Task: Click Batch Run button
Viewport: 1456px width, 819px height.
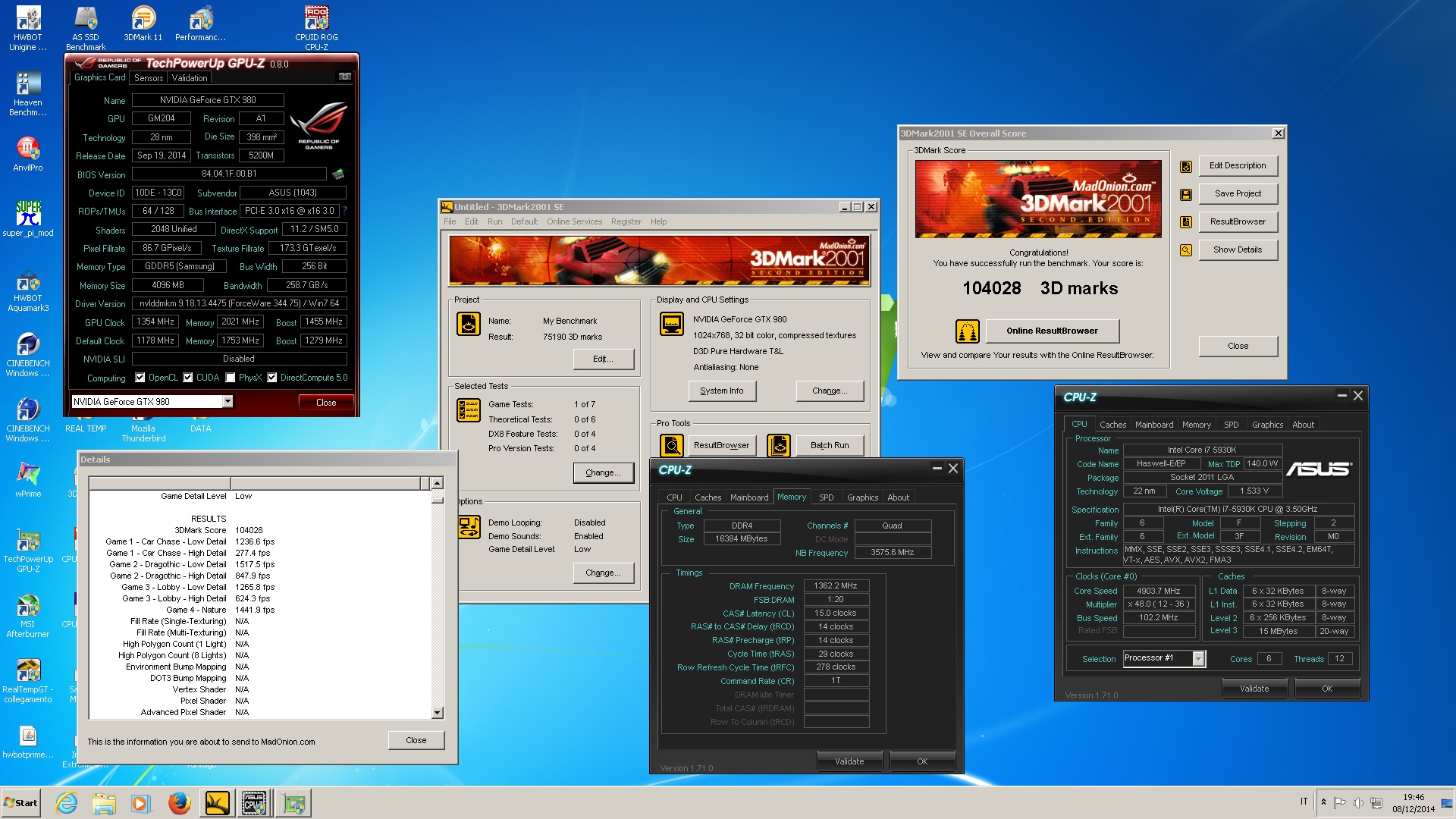Action: tap(829, 446)
